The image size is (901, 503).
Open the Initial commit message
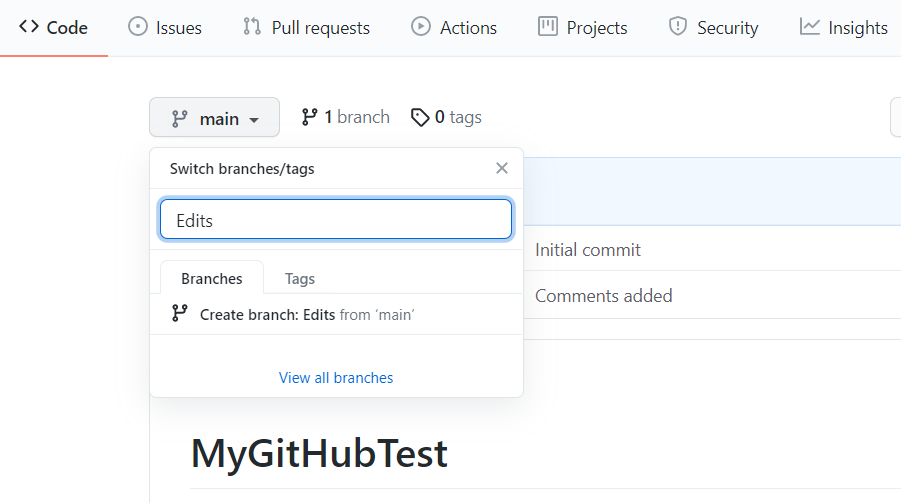tap(587, 250)
